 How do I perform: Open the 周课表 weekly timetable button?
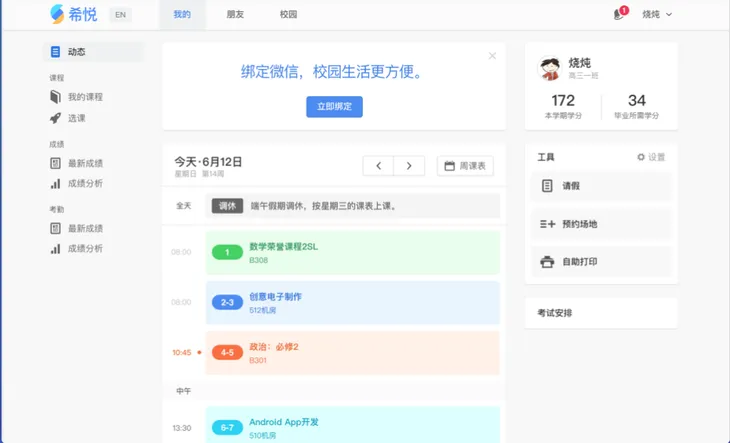[465, 166]
